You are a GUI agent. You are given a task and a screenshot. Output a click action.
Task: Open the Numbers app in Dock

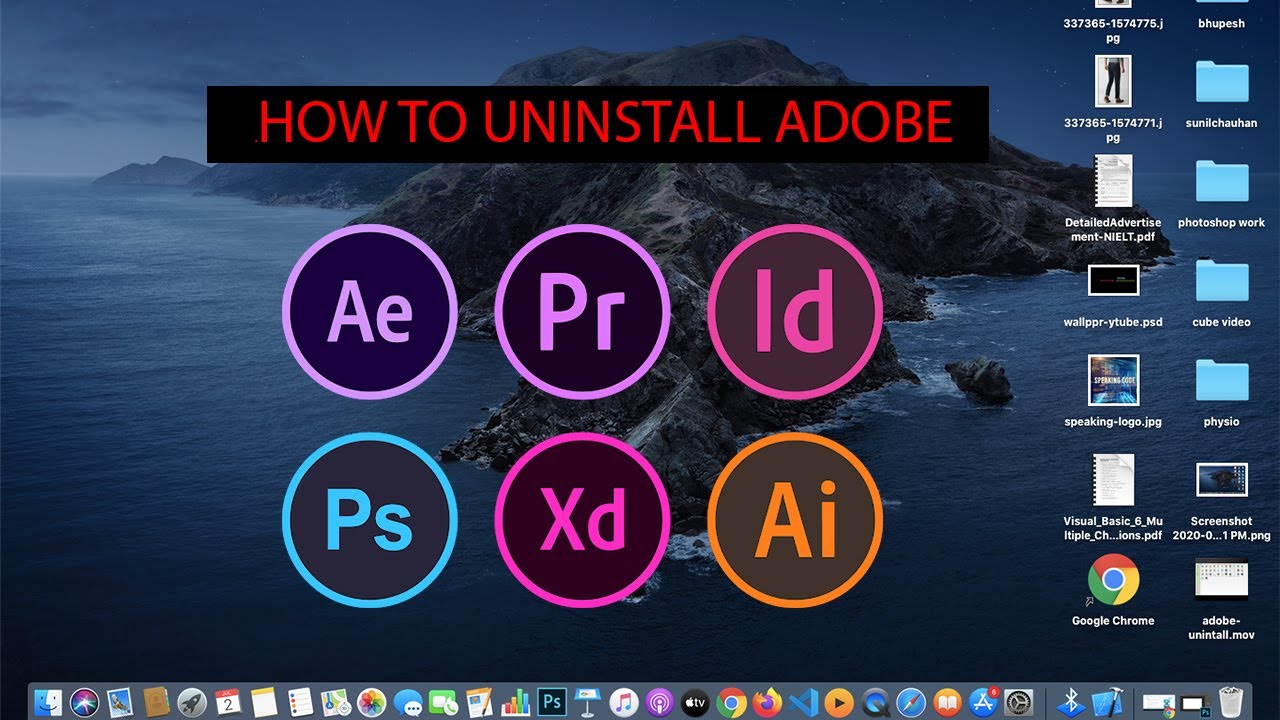(515, 702)
